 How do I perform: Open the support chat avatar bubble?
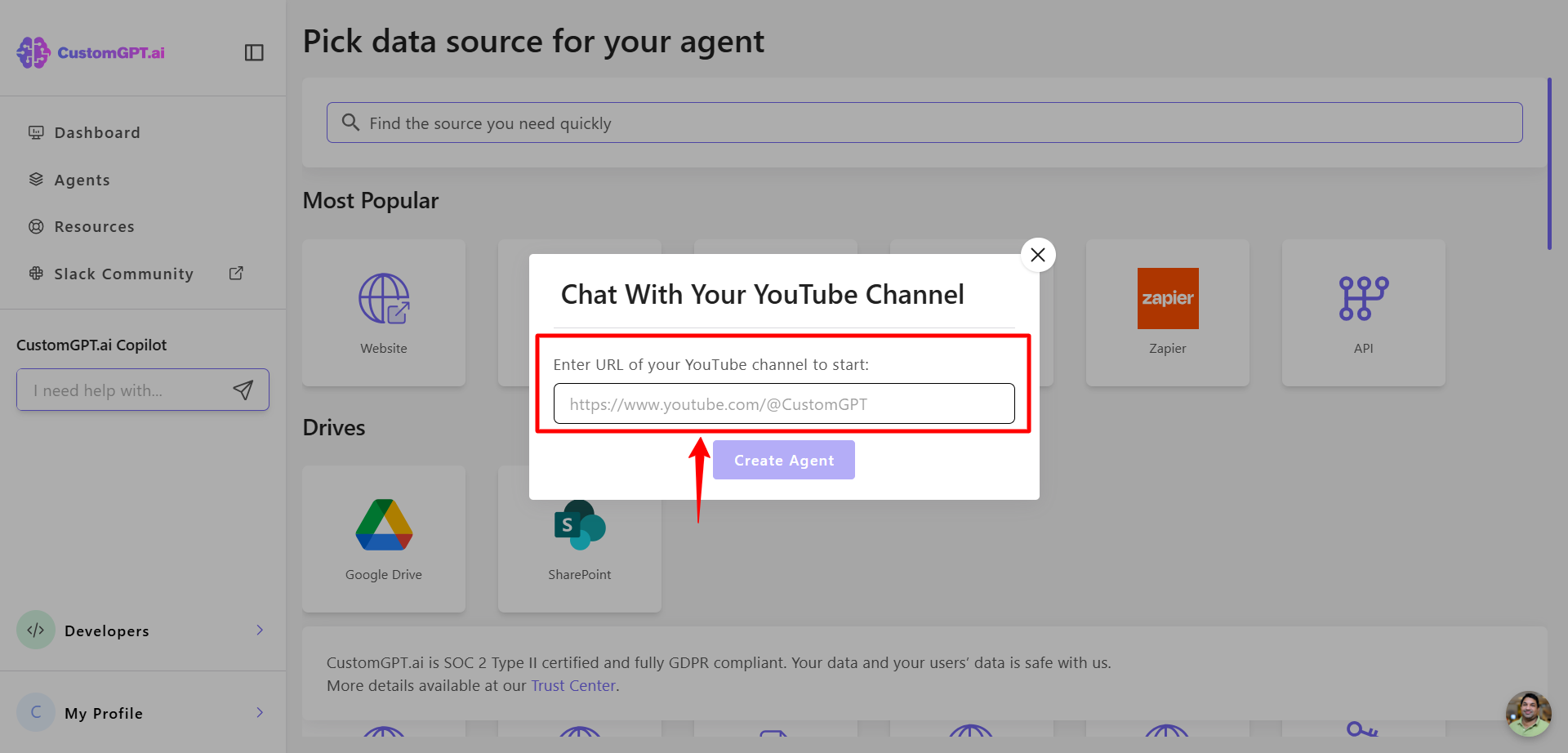pyautogui.click(x=1528, y=714)
